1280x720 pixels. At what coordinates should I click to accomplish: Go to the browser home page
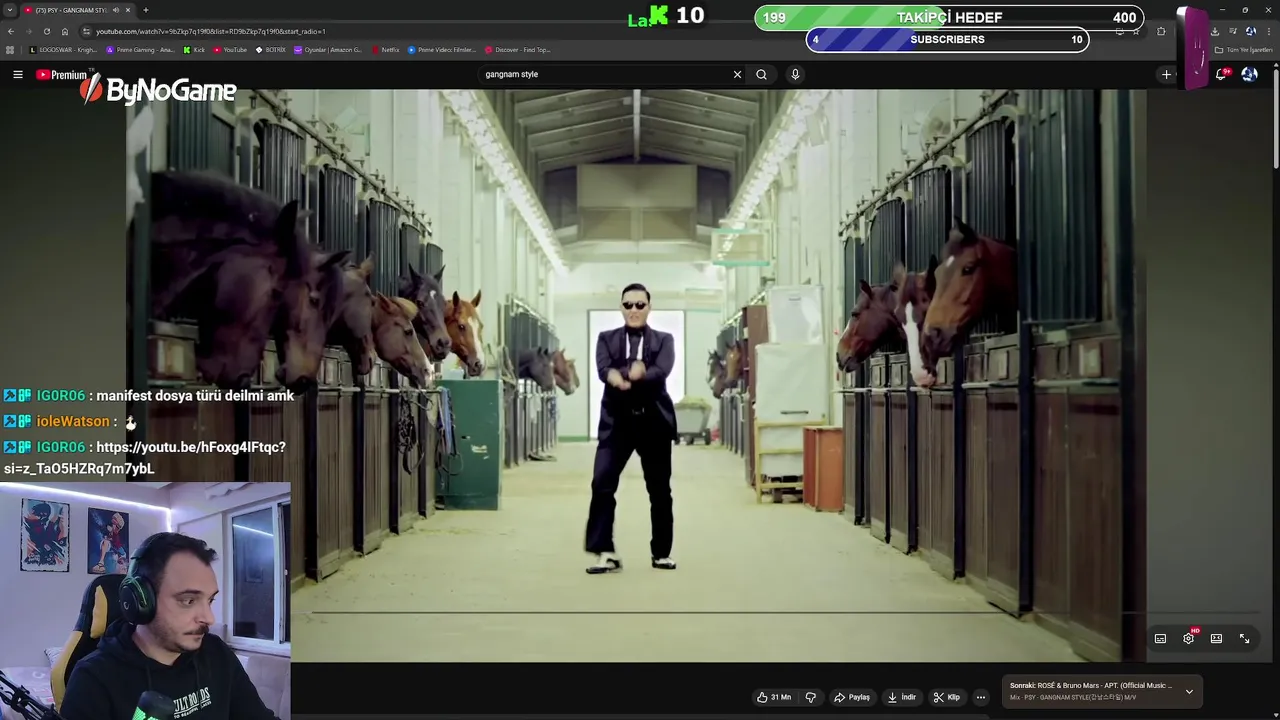tap(65, 31)
